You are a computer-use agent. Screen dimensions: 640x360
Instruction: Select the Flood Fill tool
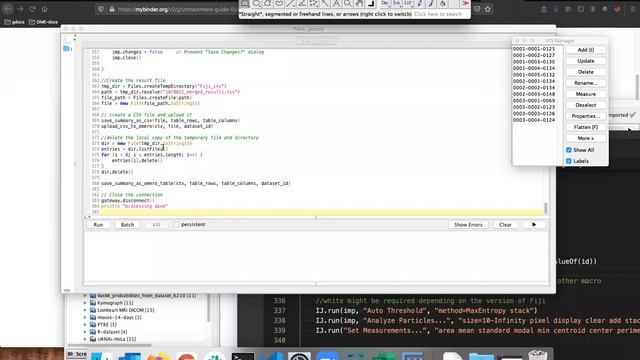pos(442,4)
